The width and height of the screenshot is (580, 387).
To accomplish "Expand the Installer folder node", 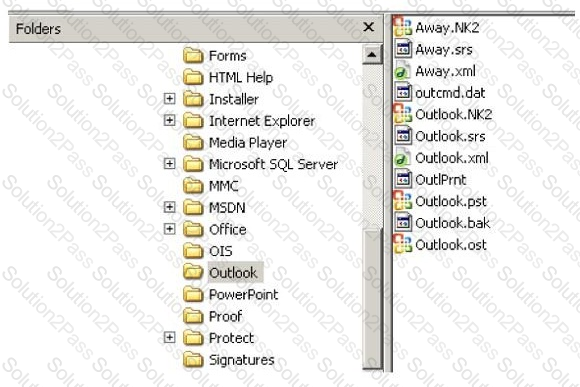I will (x=169, y=98).
